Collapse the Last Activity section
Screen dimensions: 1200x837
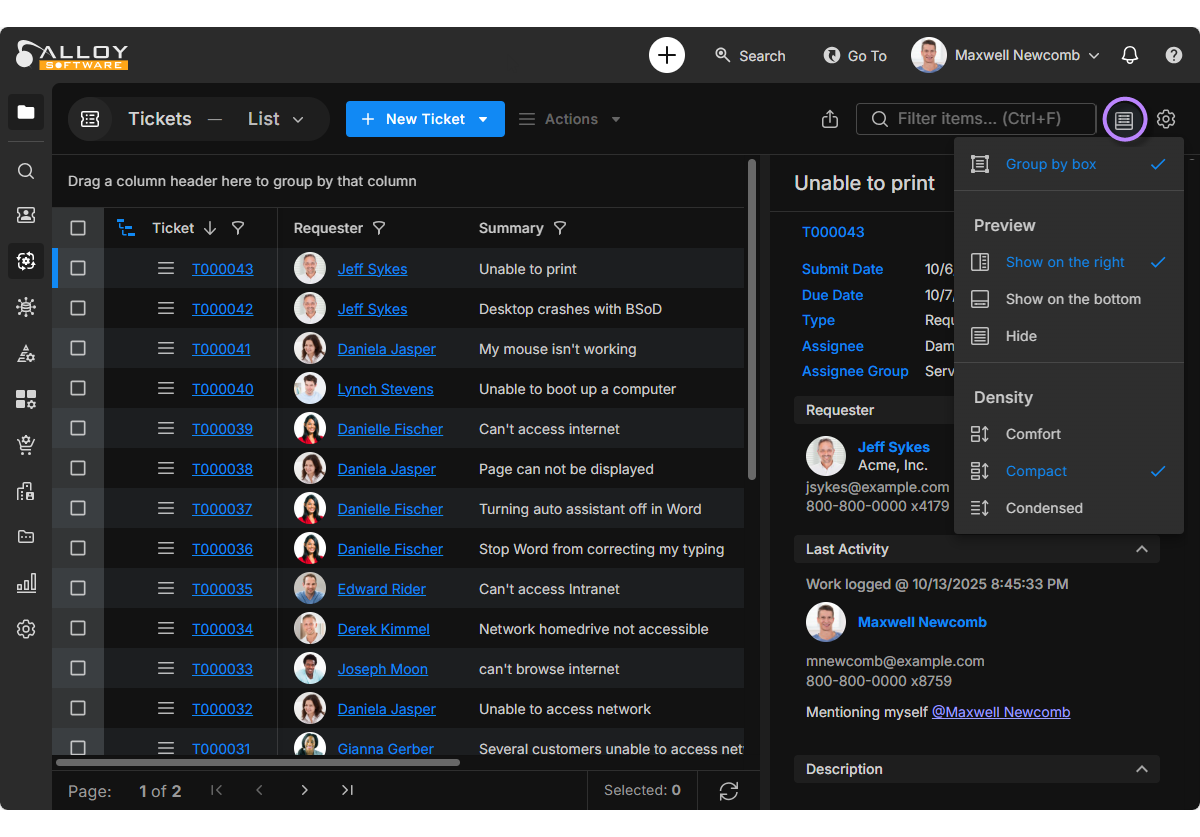(x=1141, y=549)
